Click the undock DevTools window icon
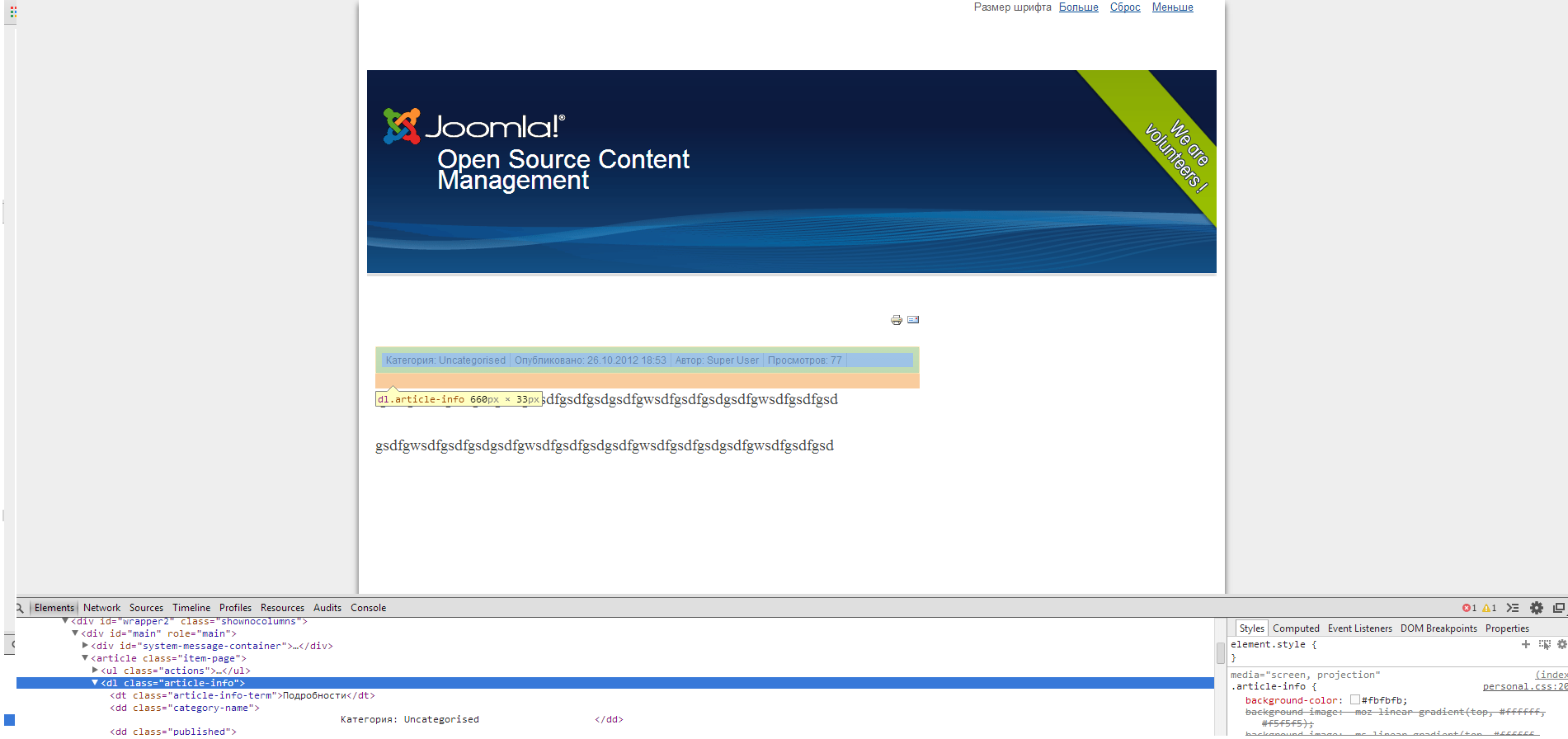The width and height of the screenshot is (1568, 739). click(x=1559, y=608)
